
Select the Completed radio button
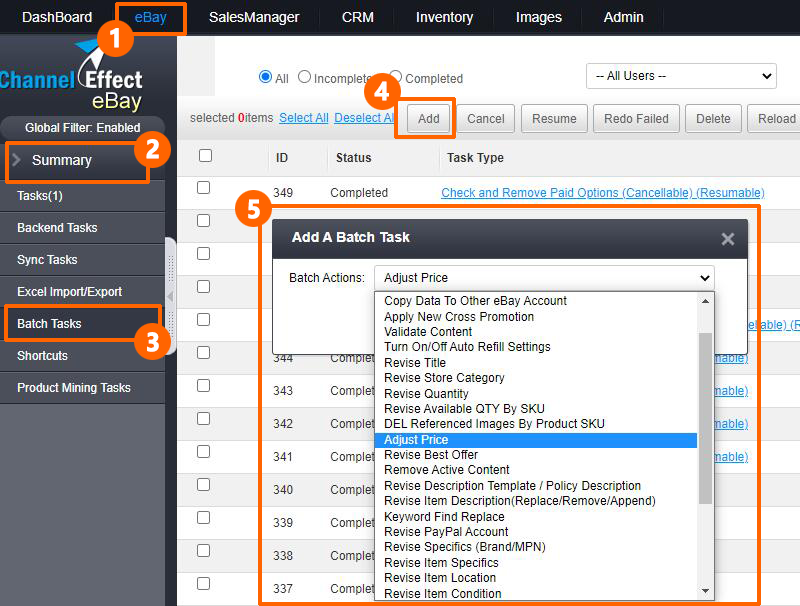coord(395,77)
